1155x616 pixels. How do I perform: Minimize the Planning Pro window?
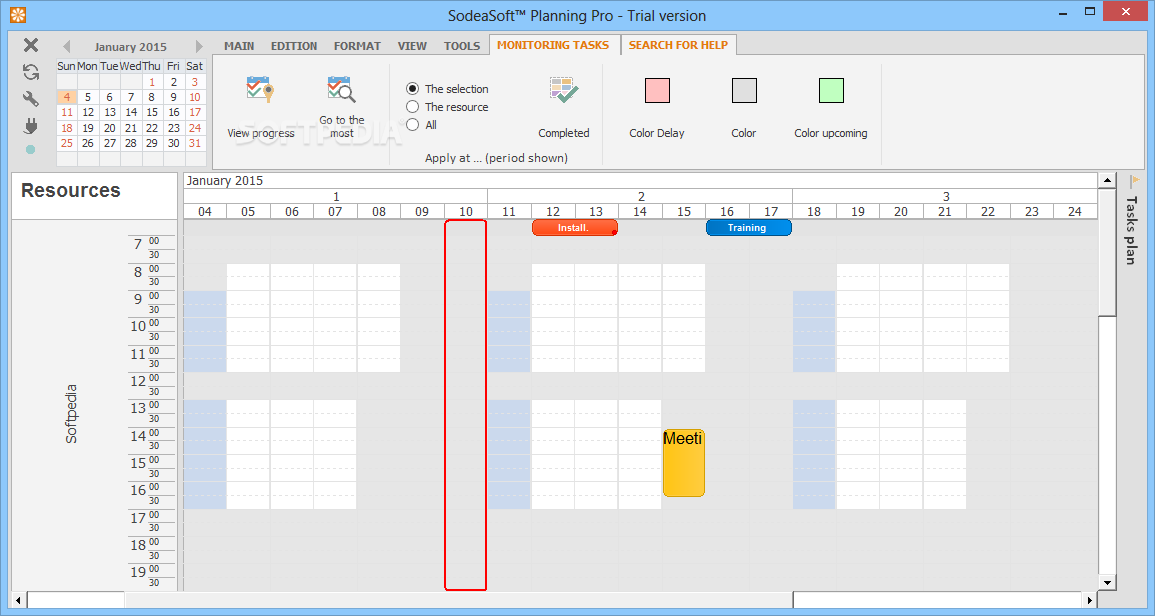[x=1064, y=13]
